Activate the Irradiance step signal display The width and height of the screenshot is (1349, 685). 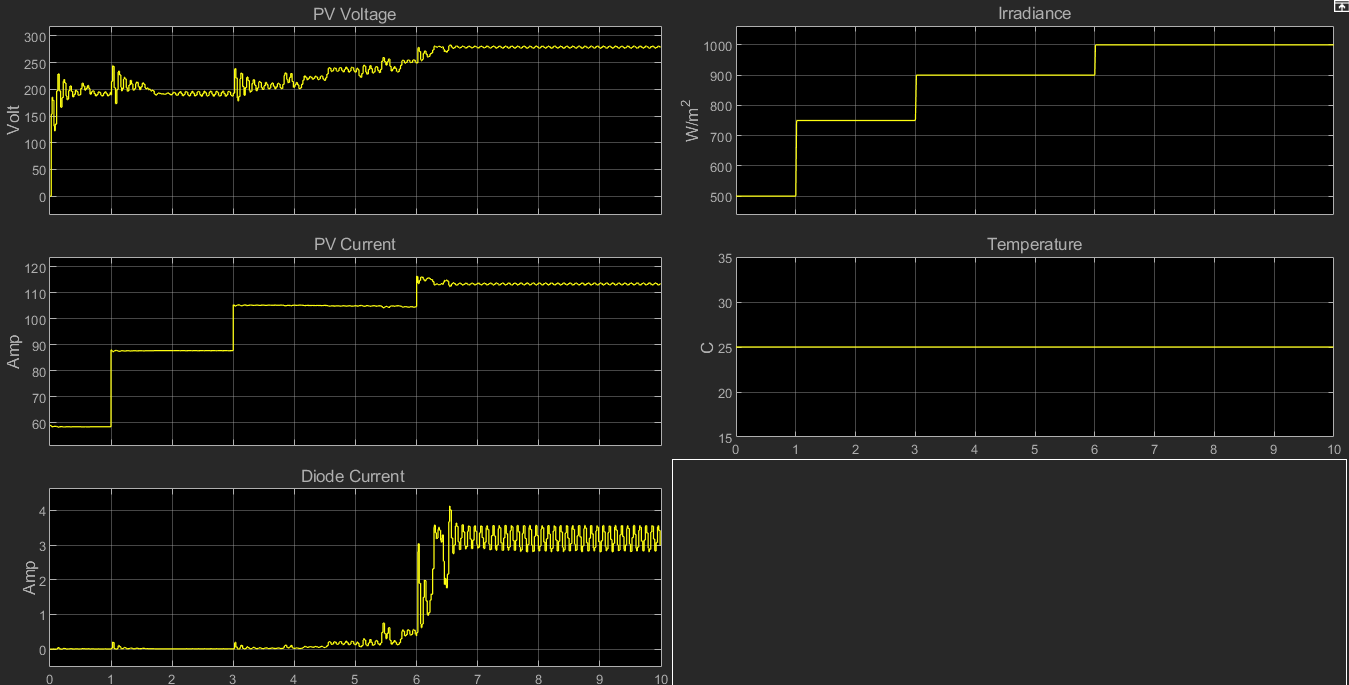coord(1034,121)
